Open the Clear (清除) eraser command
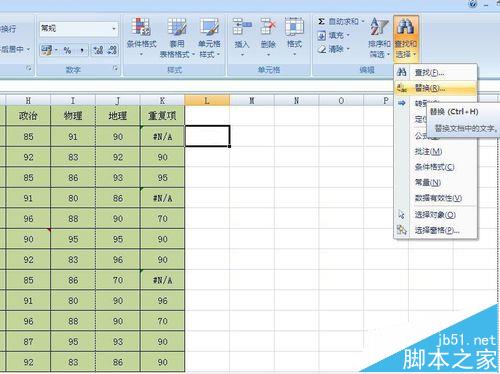Viewport: 500px width, 374px height. point(333,49)
